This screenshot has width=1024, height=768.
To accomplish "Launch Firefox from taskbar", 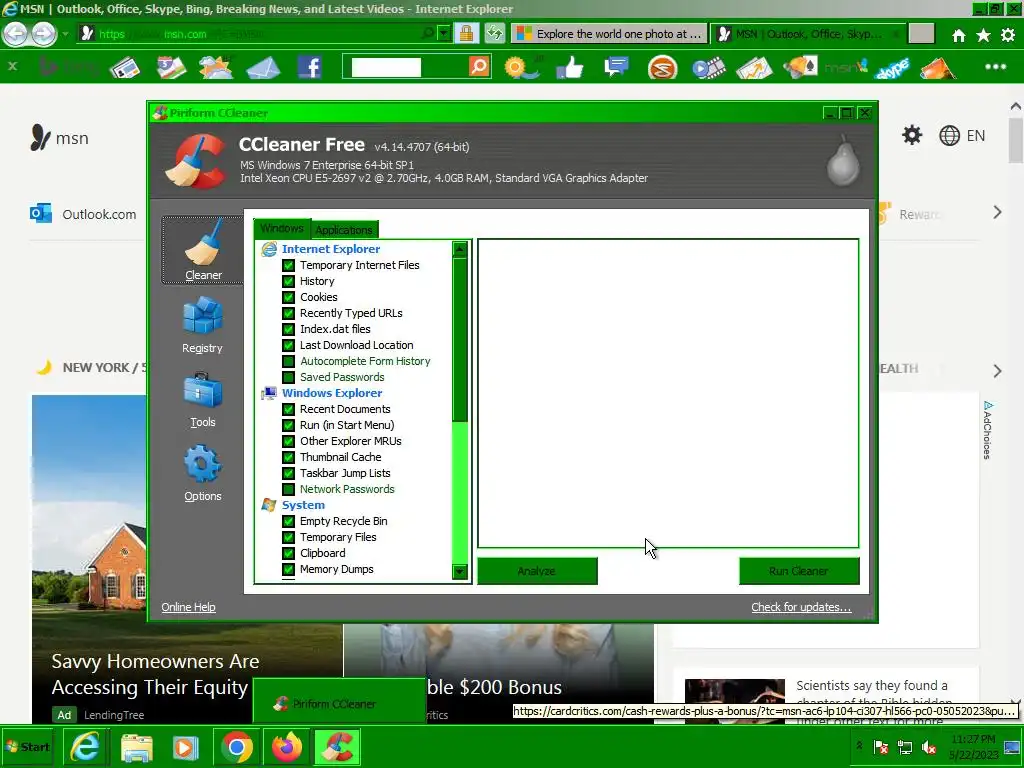I will pos(287,746).
